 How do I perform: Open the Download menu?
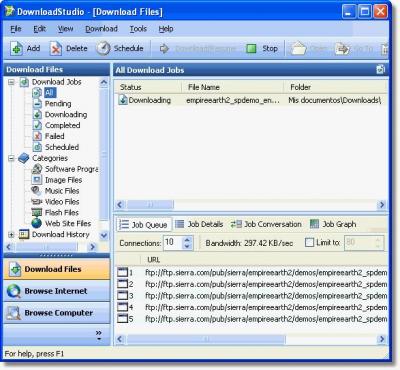coord(101,29)
